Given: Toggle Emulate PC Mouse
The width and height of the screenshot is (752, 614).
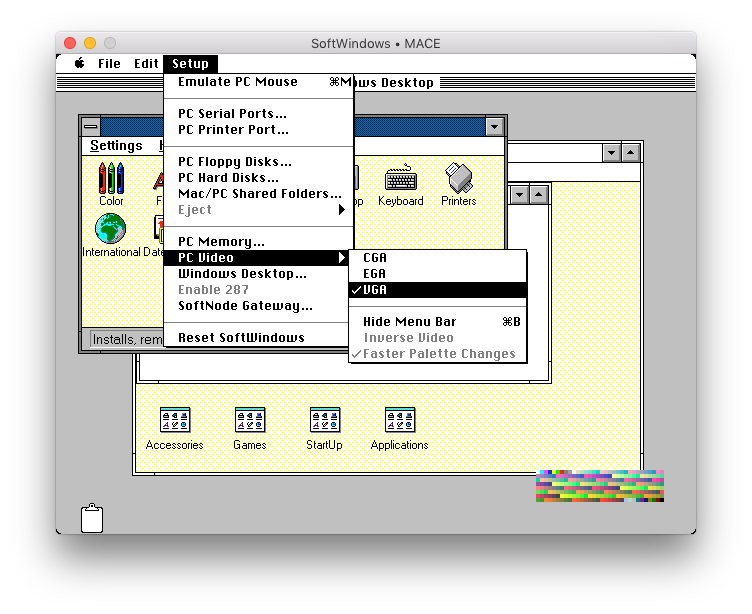Looking at the screenshot, I should [259, 82].
